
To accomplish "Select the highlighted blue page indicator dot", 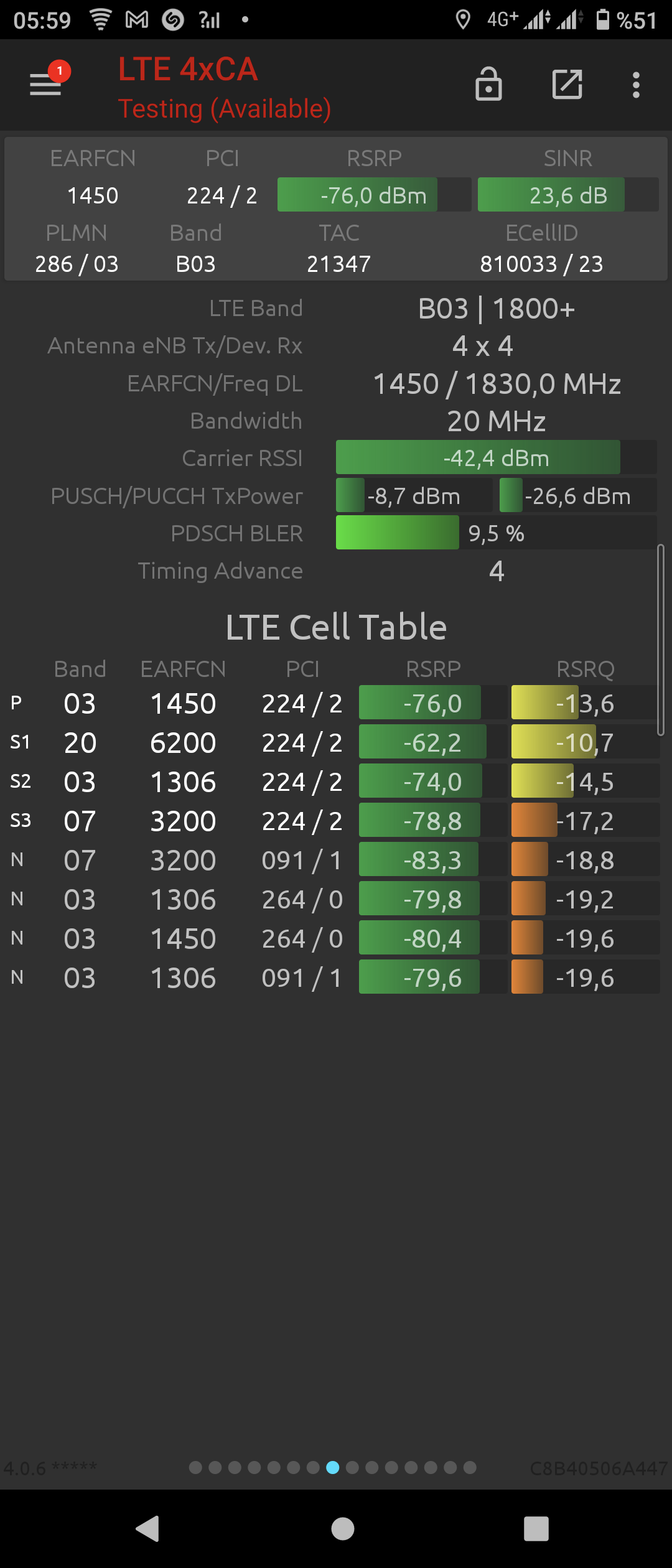I will tap(333, 1468).
